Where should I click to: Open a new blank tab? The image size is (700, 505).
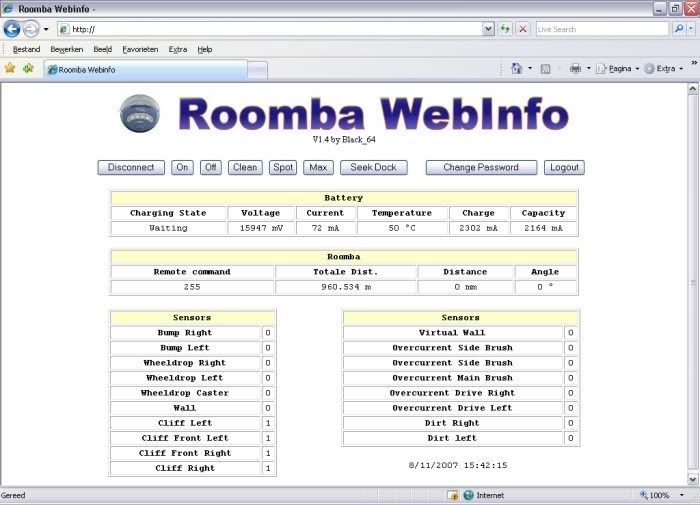[x=258, y=70]
